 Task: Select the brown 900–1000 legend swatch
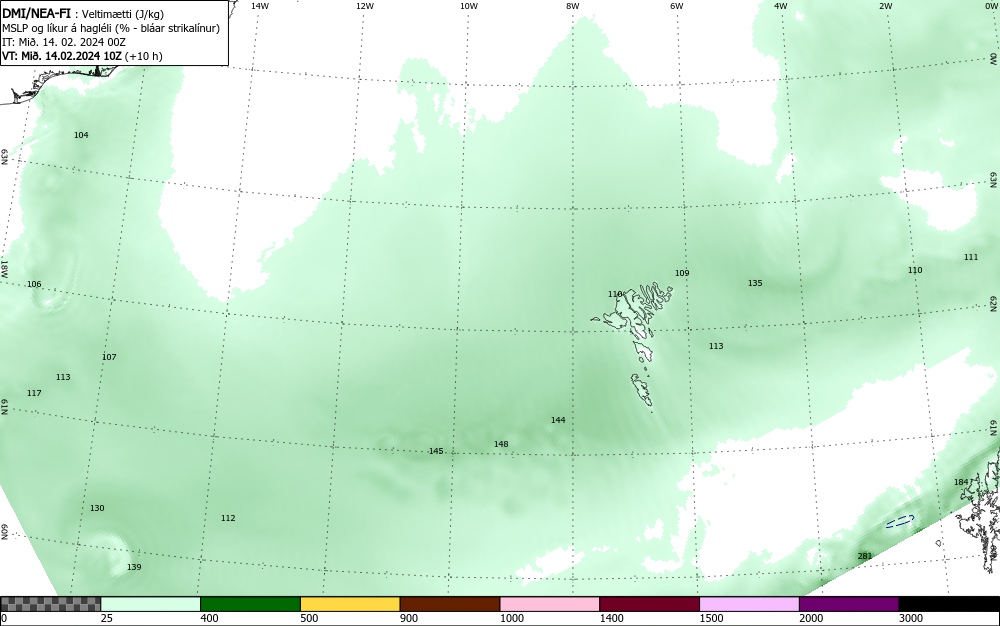(x=450, y=604)
